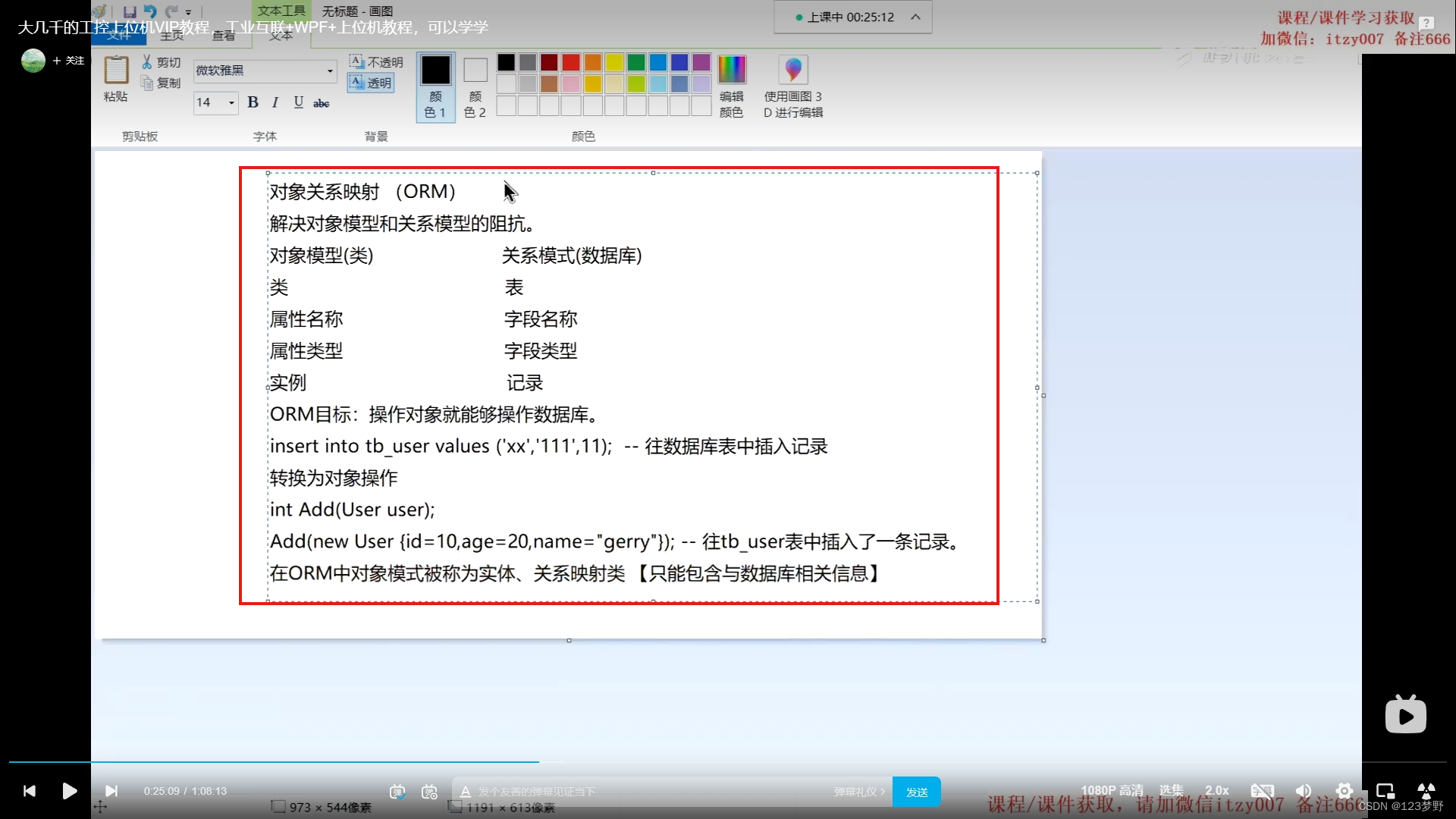Click Edit with Paint 3D icon
Viewport: 1456px width, 819px height.
coord(793,70)
